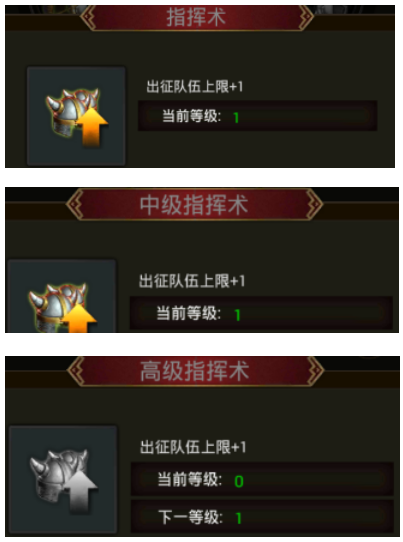Click left ornament of 高级指挥术 banner

(76, 371)
